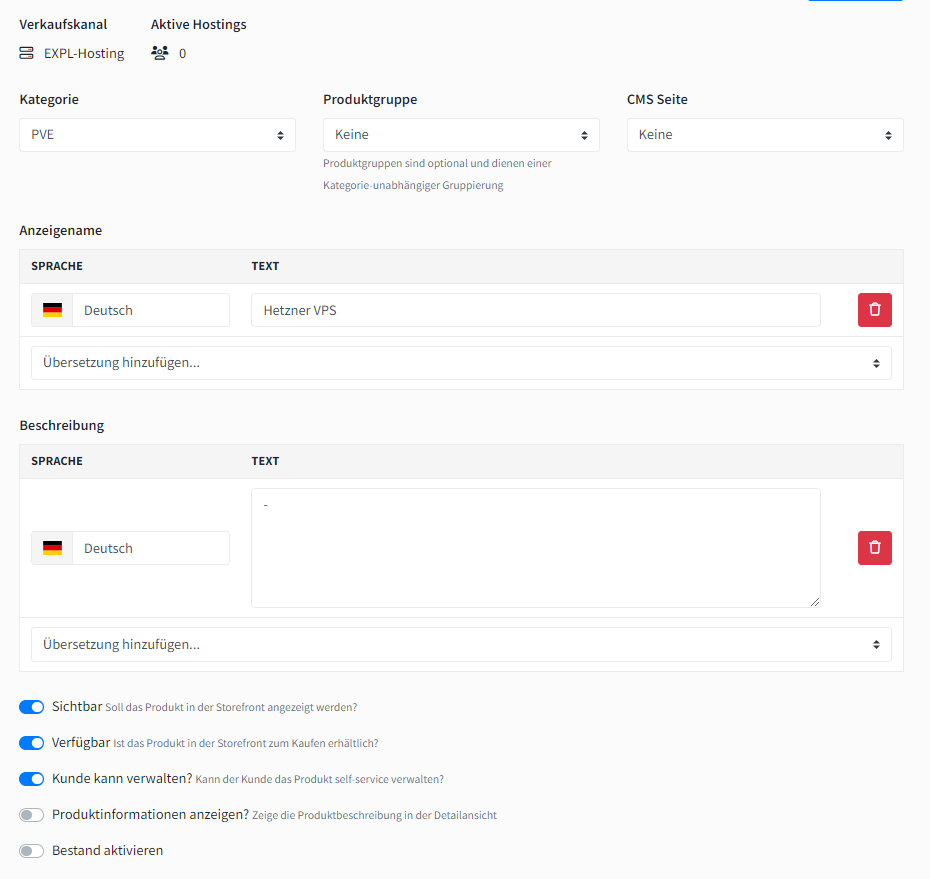
Task: Delete the Hetzner VPS display name row
Action: tap(874, 310)
